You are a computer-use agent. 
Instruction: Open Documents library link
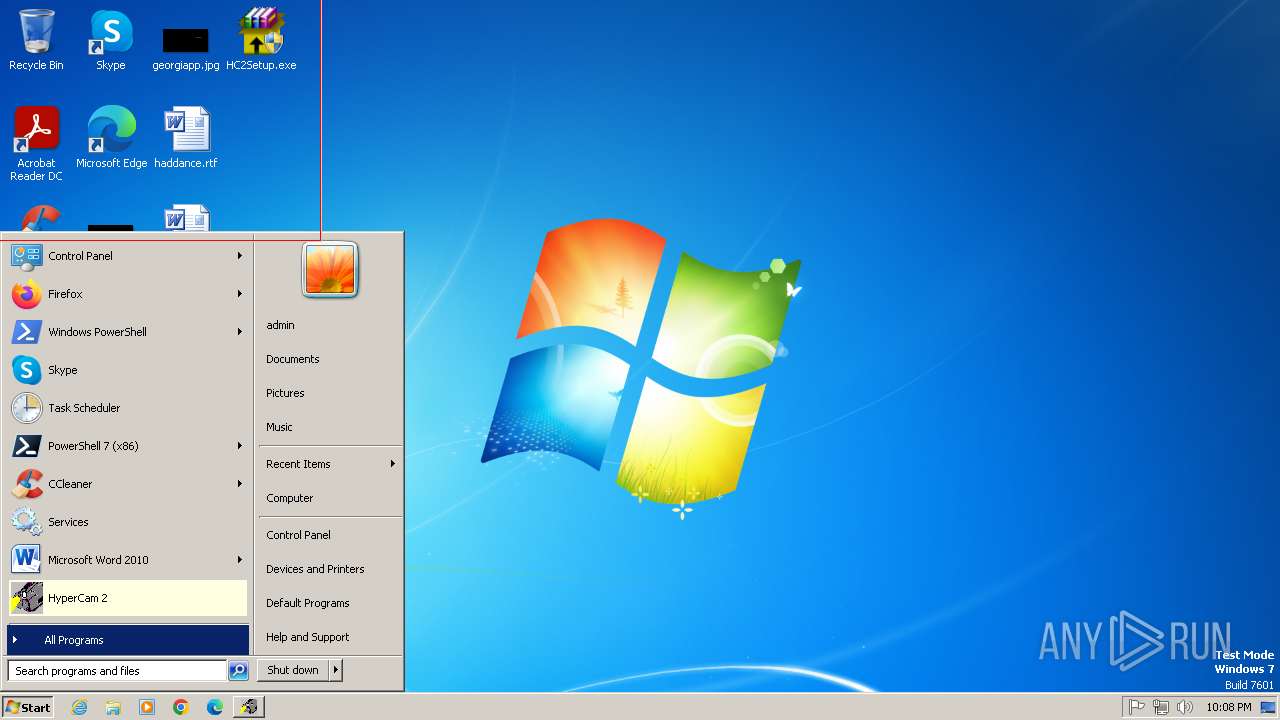point(330,359)
